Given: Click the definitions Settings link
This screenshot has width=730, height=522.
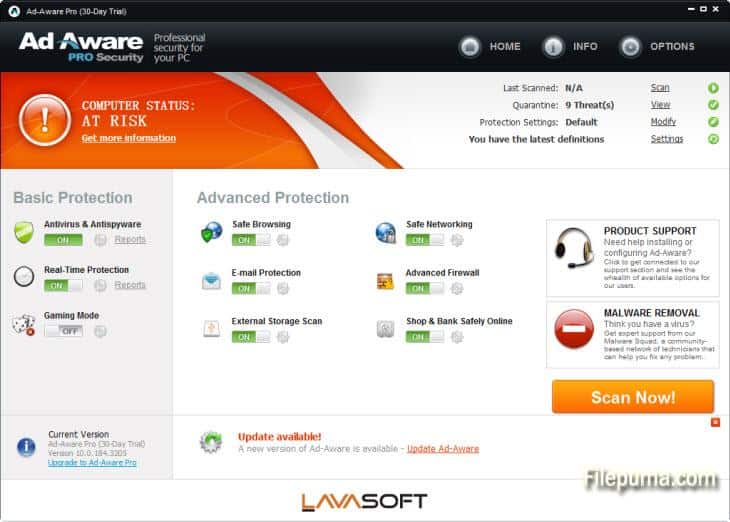Looking at the screenshot, I should point(667,139).
